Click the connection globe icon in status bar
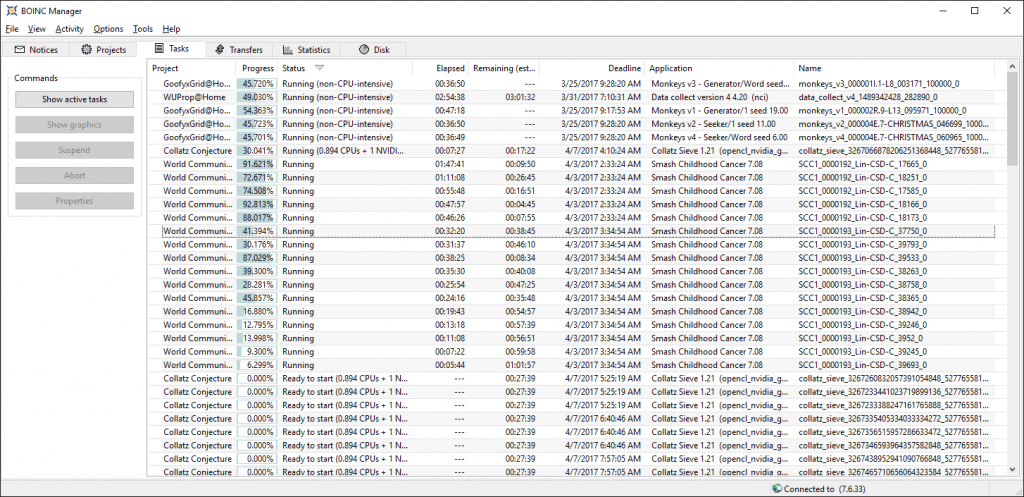Screen dimensions: 1024x497 776,489
